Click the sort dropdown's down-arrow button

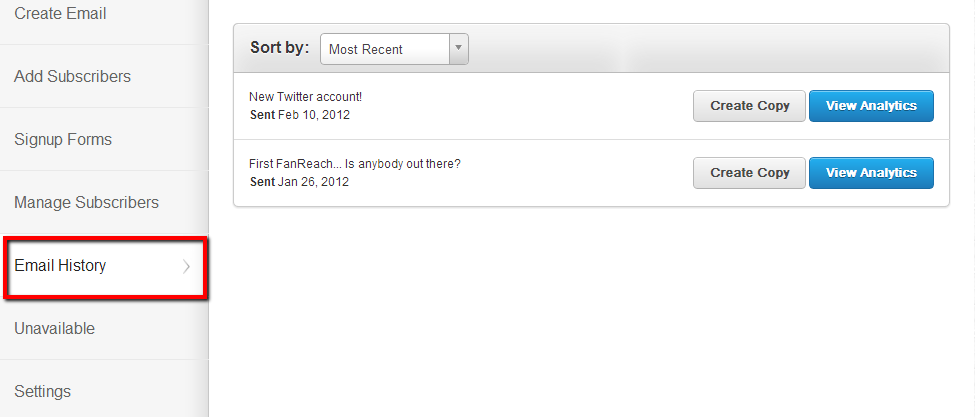click(x=458, y=49)
